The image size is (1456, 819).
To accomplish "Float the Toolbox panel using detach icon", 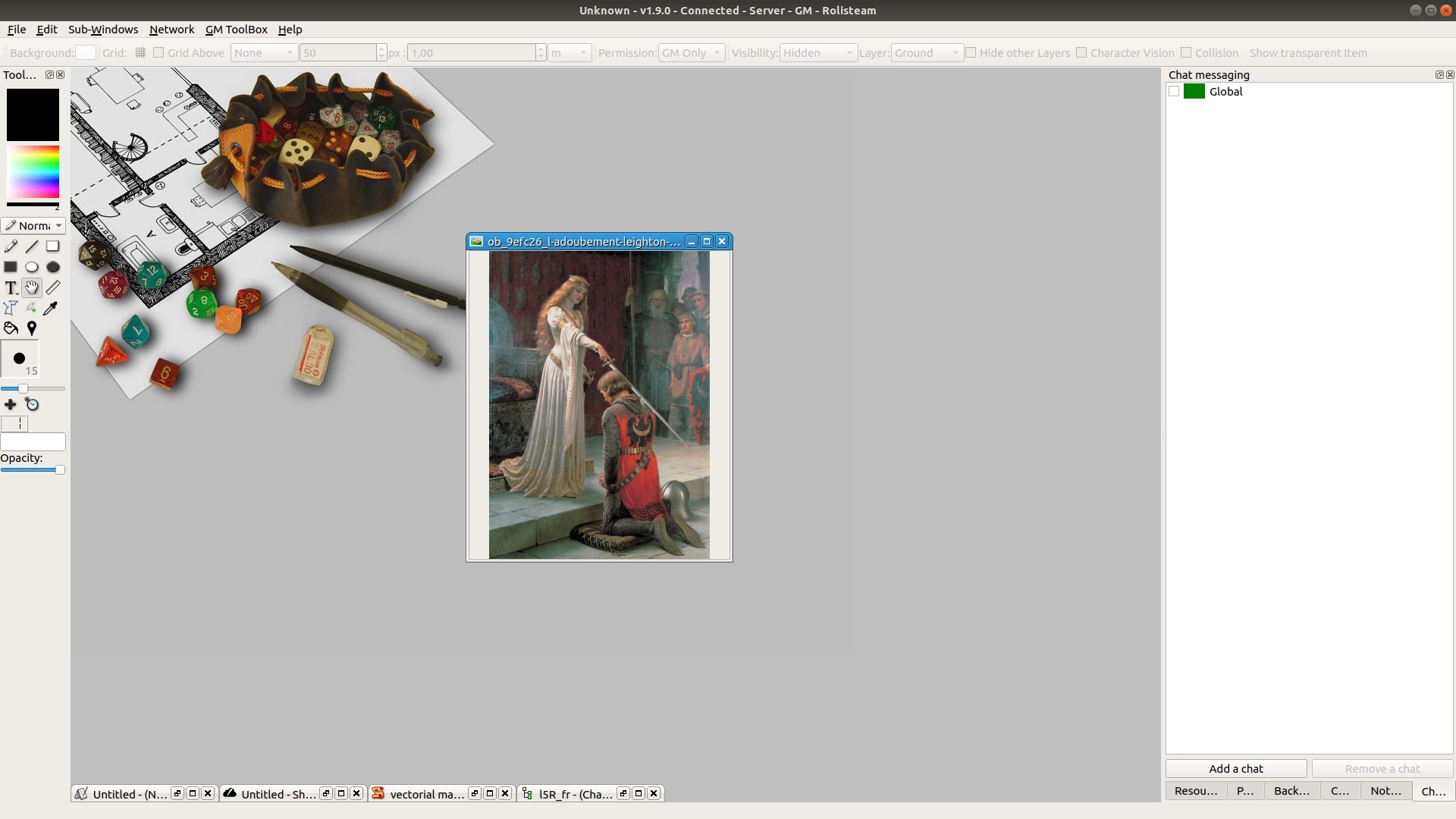I will point(49,75).
